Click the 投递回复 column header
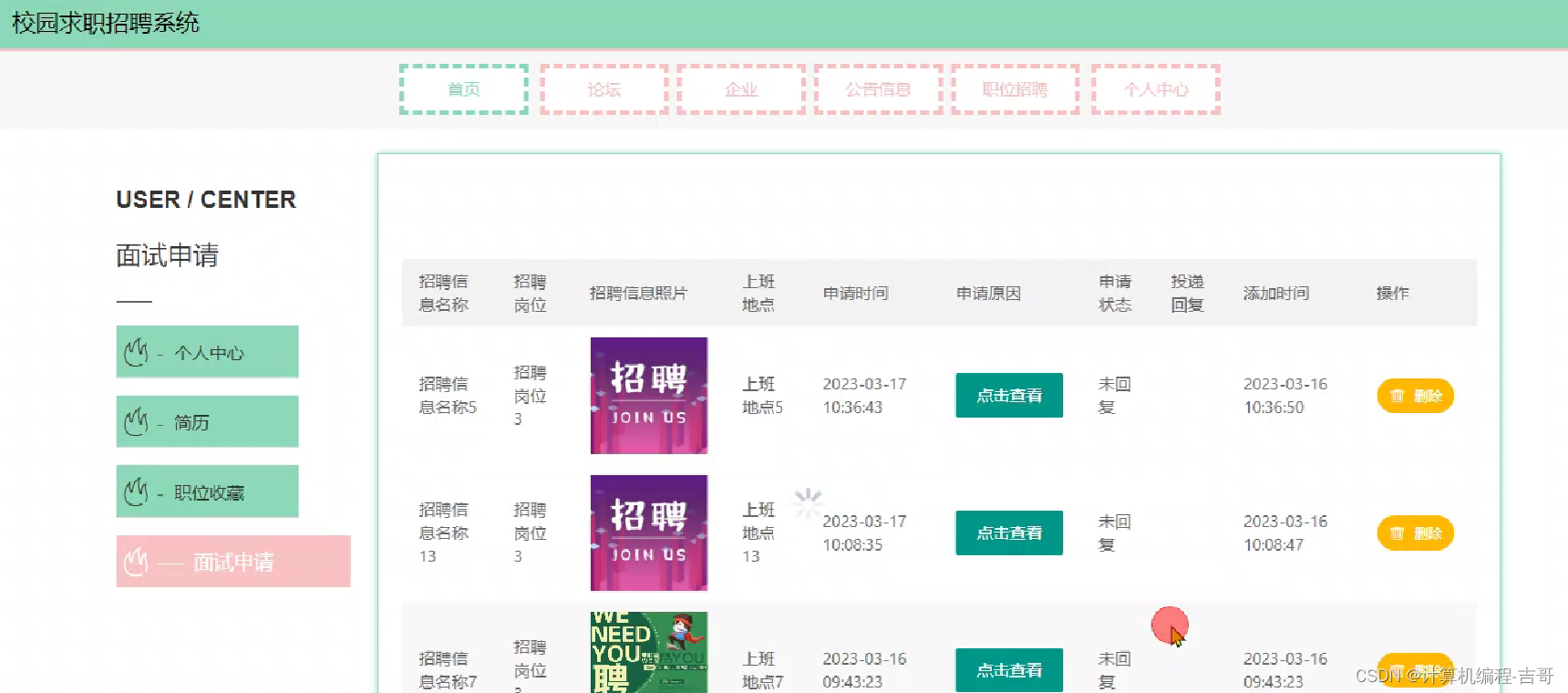Screen dimensions: 1568x693 (x=1187, y=293)
